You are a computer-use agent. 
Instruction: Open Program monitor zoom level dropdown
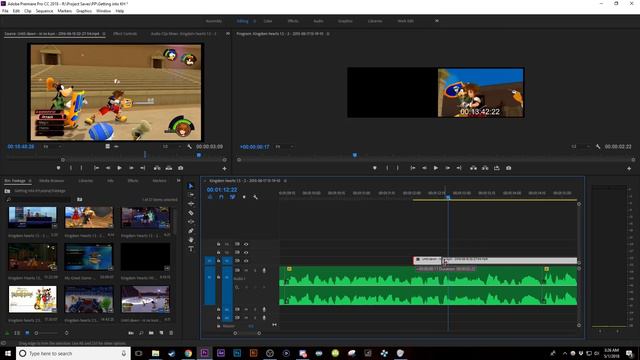tap(284, 147)
